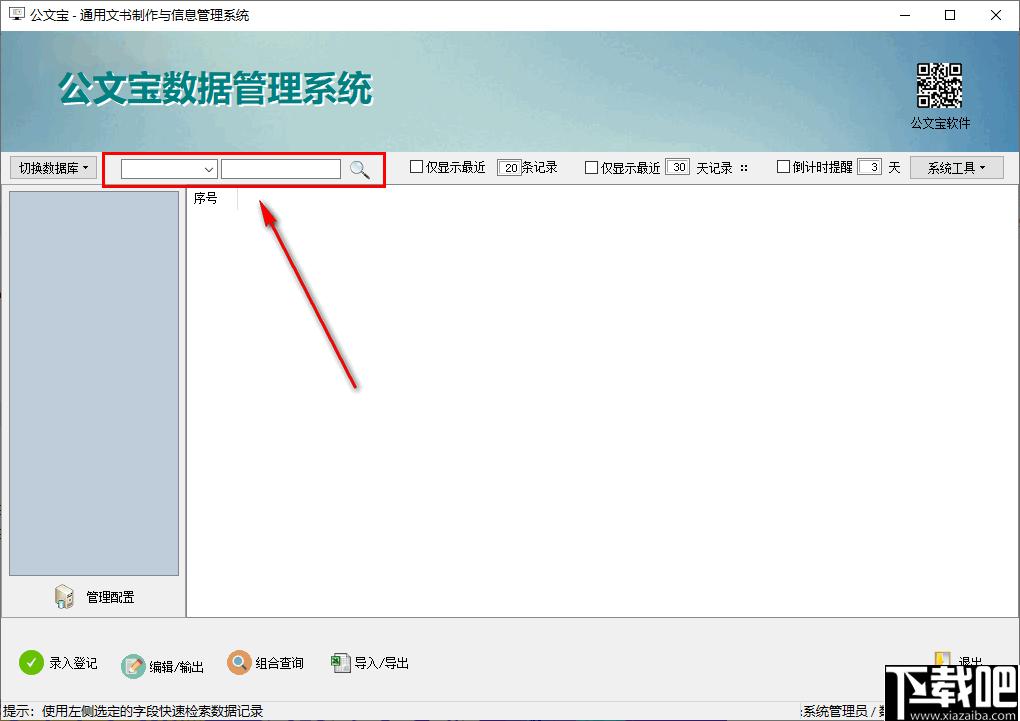The height and width of the screenshot is (721, 1020).
Task: Click the countdown days field showing 3
Action: tap(870, 167)
